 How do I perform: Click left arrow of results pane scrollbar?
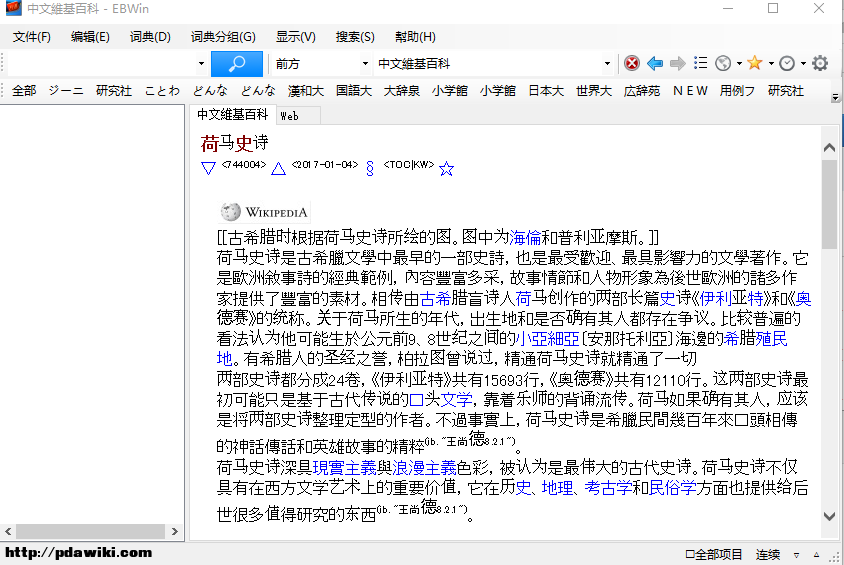pyautogui.click(x=8, y=531)
